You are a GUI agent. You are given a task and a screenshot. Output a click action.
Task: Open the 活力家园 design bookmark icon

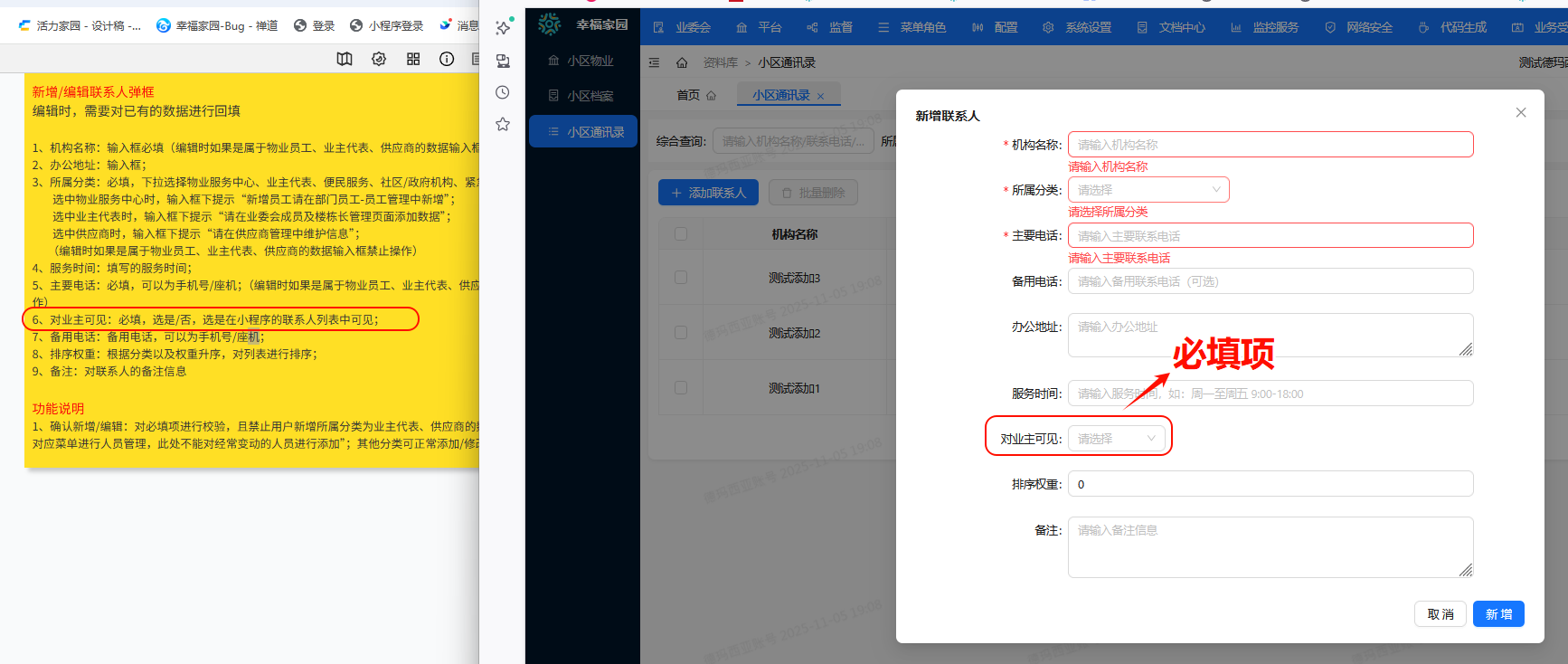(x=24, y=25)
